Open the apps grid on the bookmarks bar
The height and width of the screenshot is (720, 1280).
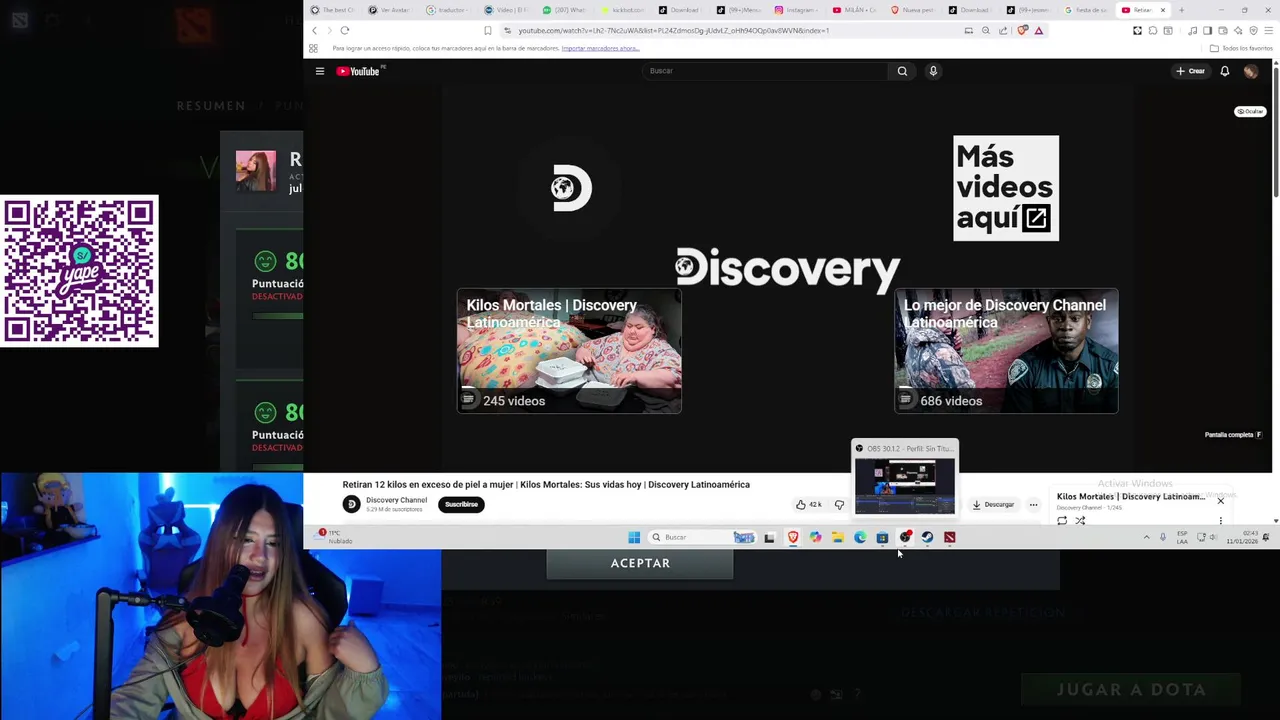click(x=313, y=48)
